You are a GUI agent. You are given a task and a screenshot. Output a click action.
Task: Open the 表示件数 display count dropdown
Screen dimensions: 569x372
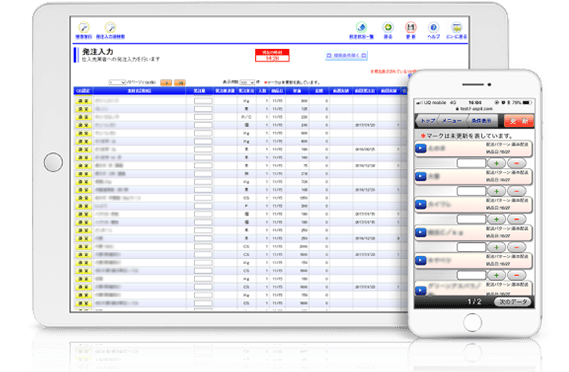click(x=247, y=82)
